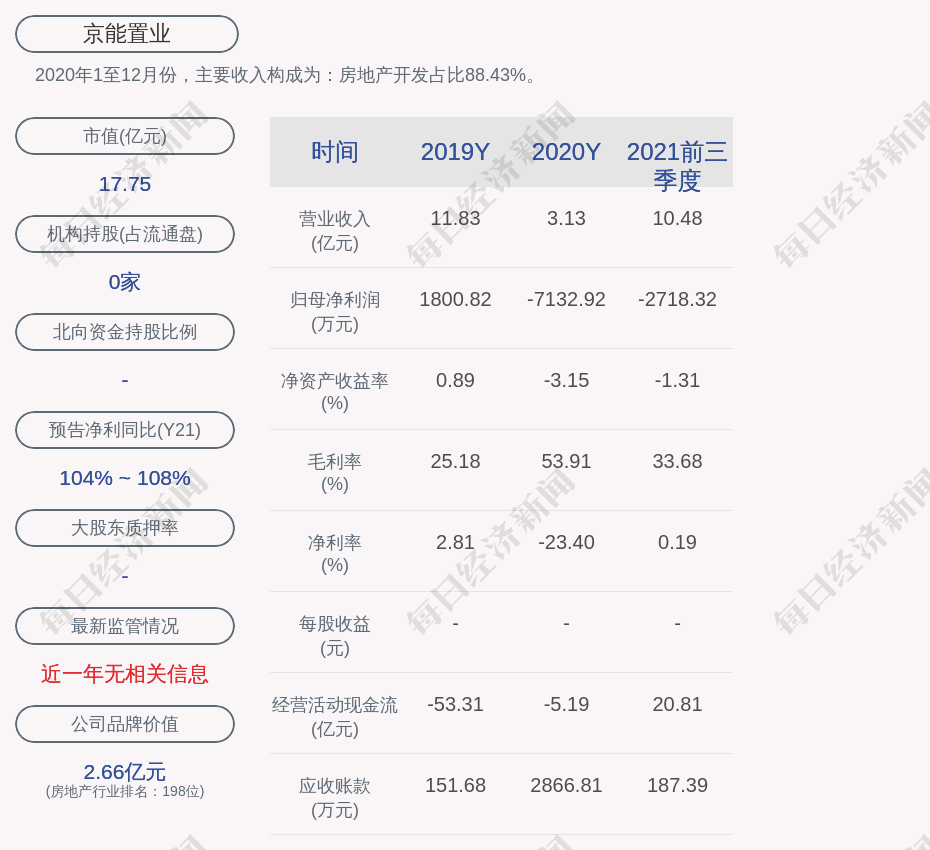Click the ROE value -3.15
Image resolution: width=930 pixels, height=850 pixels.
click(x=566, y=380)
